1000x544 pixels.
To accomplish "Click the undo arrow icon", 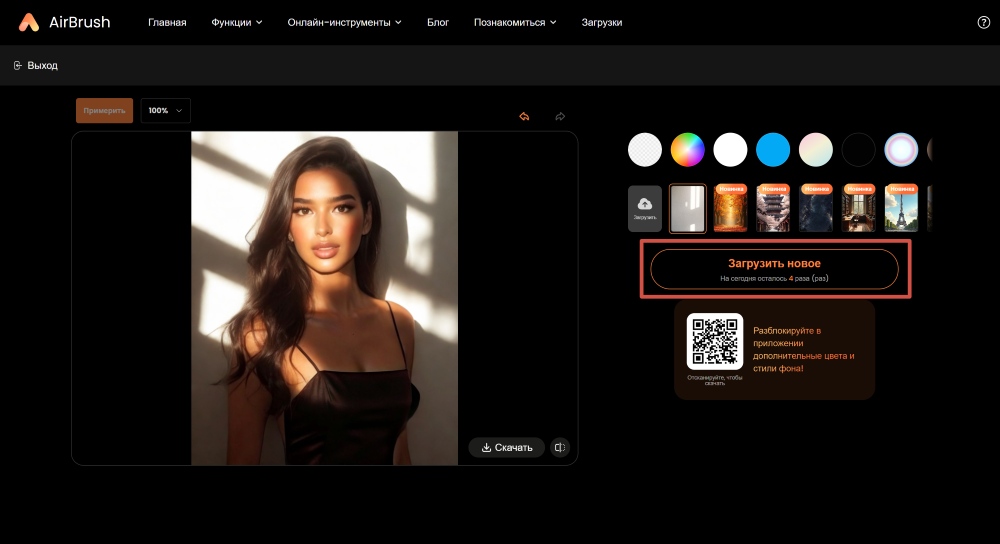I will pos(524,116).
